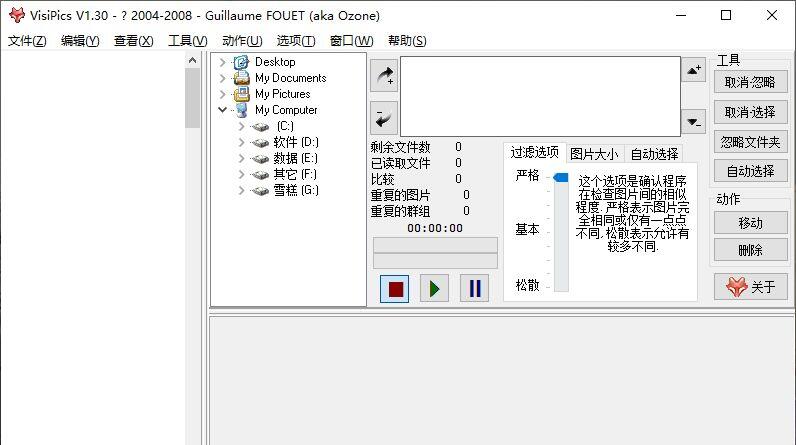Image resolution: width=796 pixels, height=445 pixels.
Task: Stop the scan with red square button
Action: click(394, 289)
